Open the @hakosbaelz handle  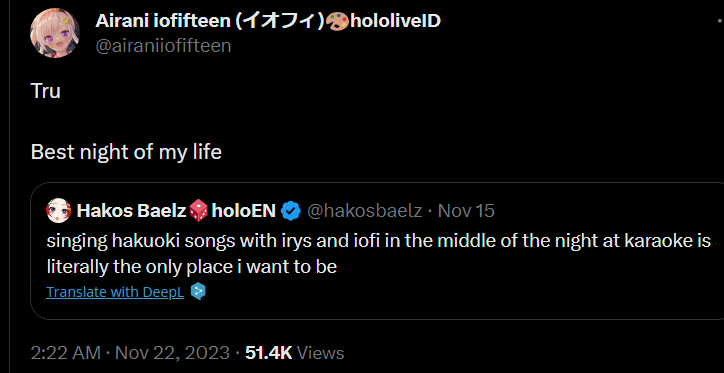pos(364,211)
